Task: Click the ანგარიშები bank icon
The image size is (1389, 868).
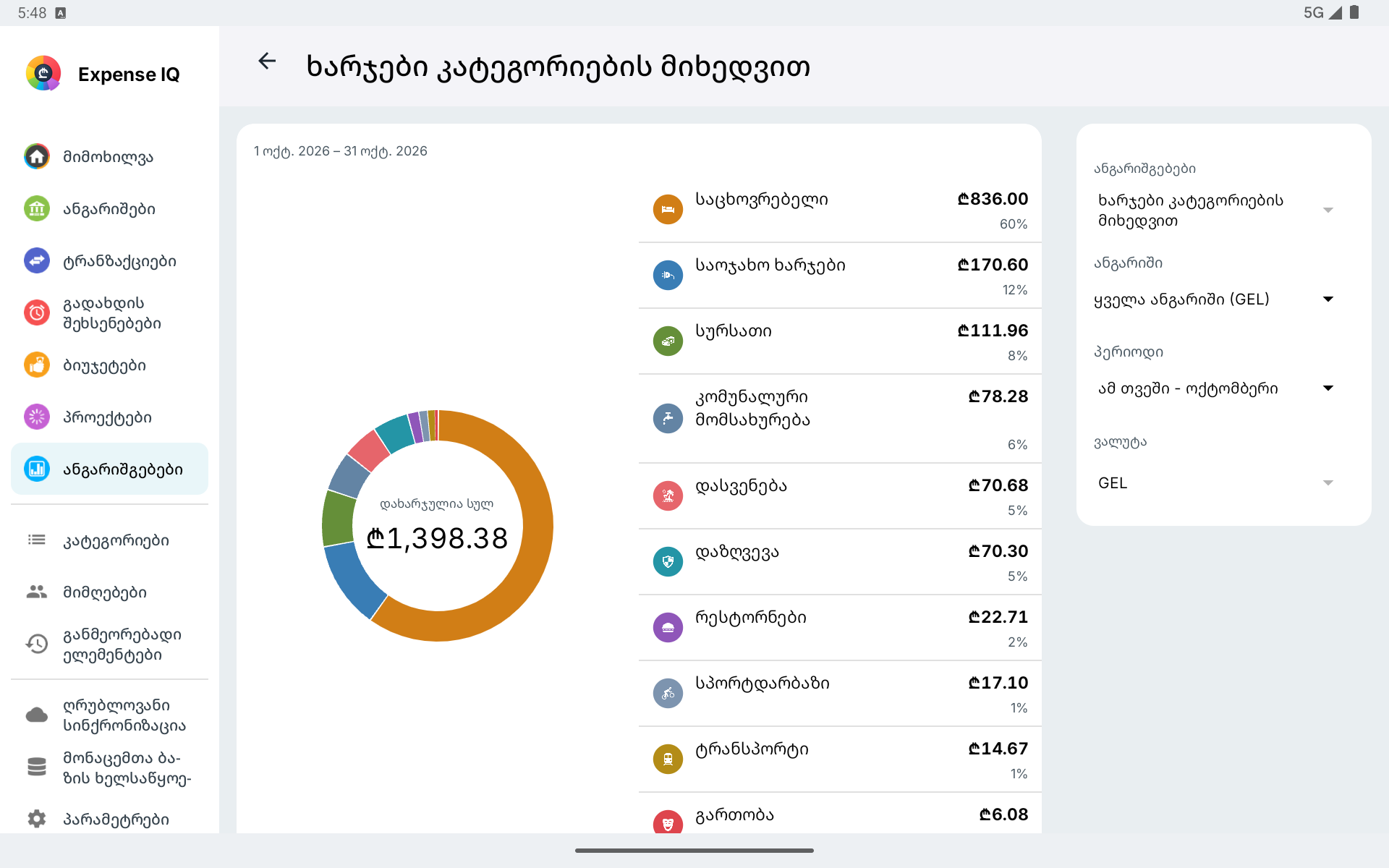Action: pyautogui.click(x=37, y=208)
